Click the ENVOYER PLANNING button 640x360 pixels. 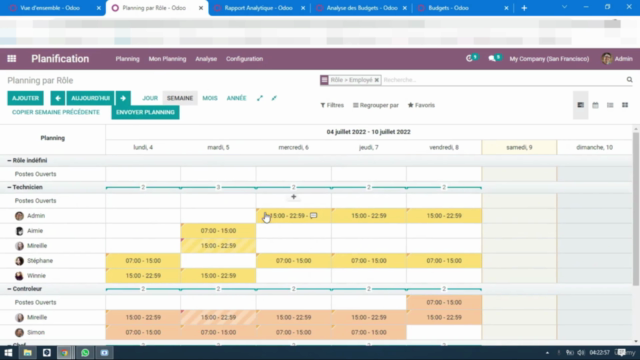pyautogui.click(x=145, y=112)
